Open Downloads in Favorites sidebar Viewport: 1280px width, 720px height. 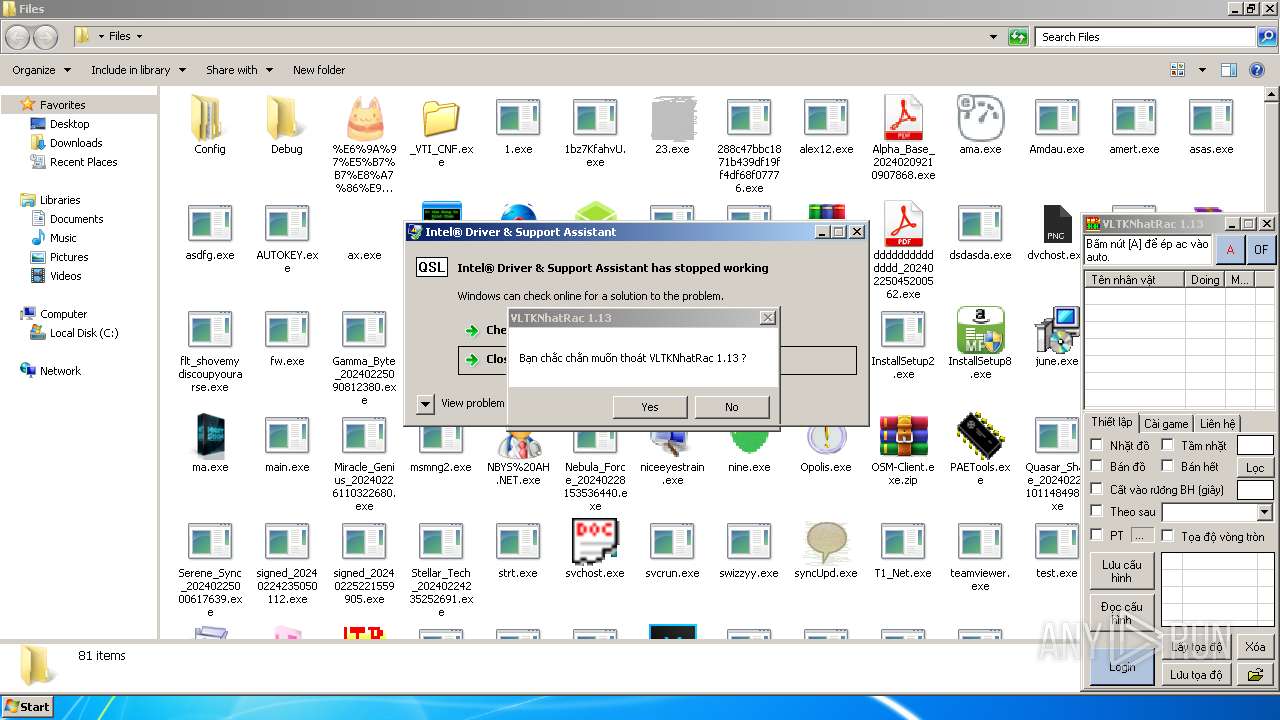pyautogui.click(x=76, y=143)
